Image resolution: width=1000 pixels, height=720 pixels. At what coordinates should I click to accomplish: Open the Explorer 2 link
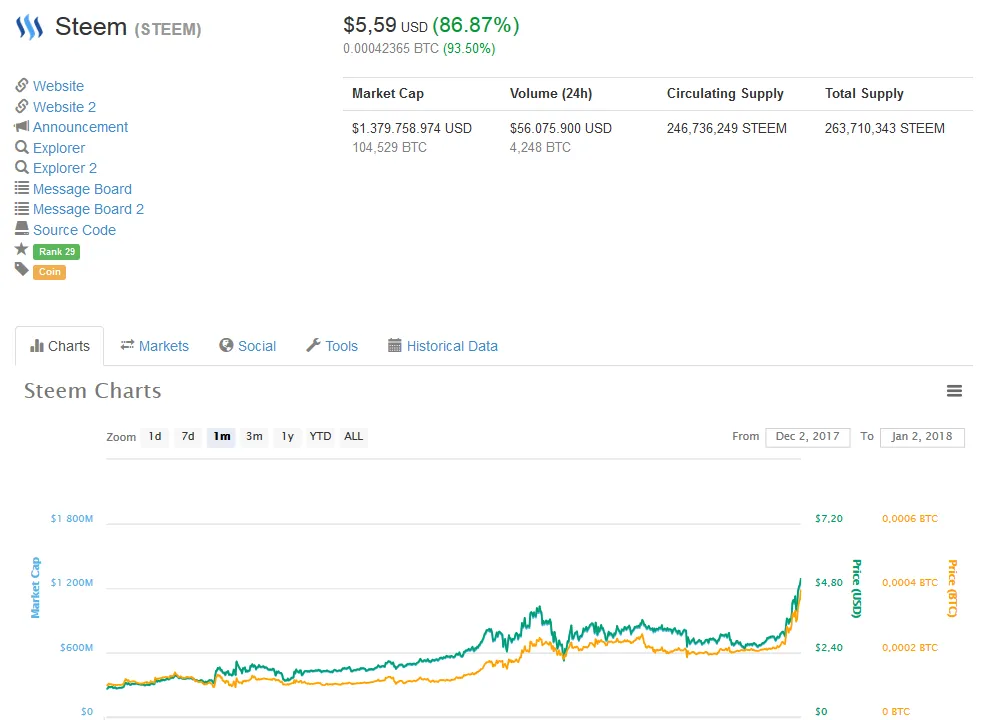(x=65, y=168)
